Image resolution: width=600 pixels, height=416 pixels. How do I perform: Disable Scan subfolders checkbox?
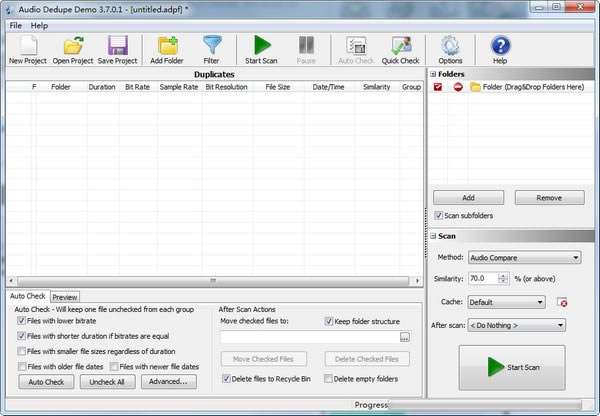coord(439,215)
